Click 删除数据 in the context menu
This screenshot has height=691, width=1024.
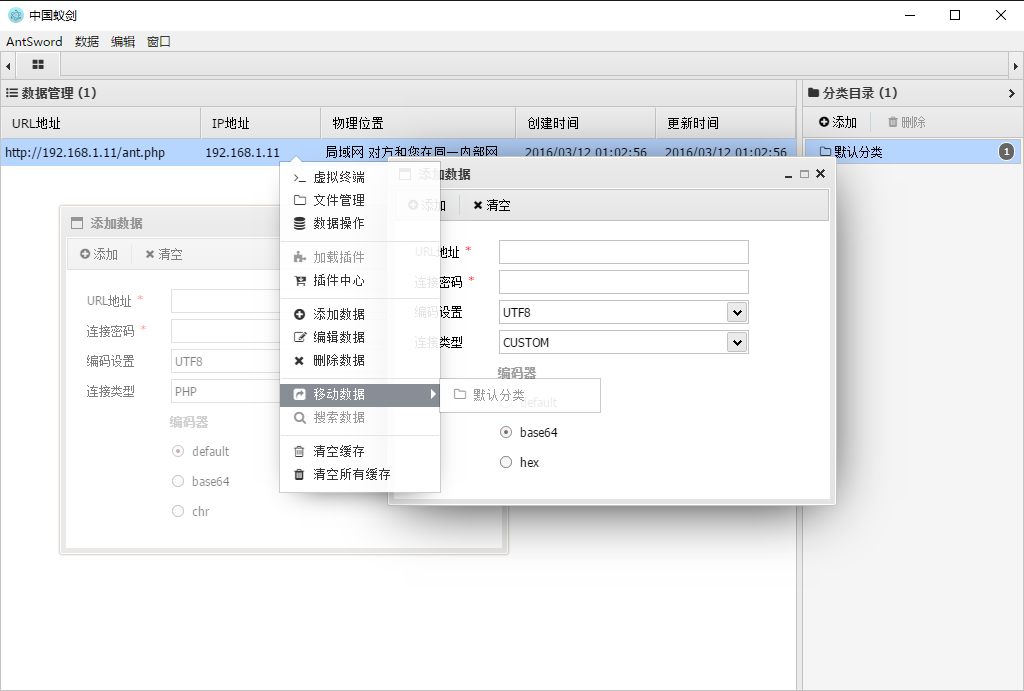359,361
